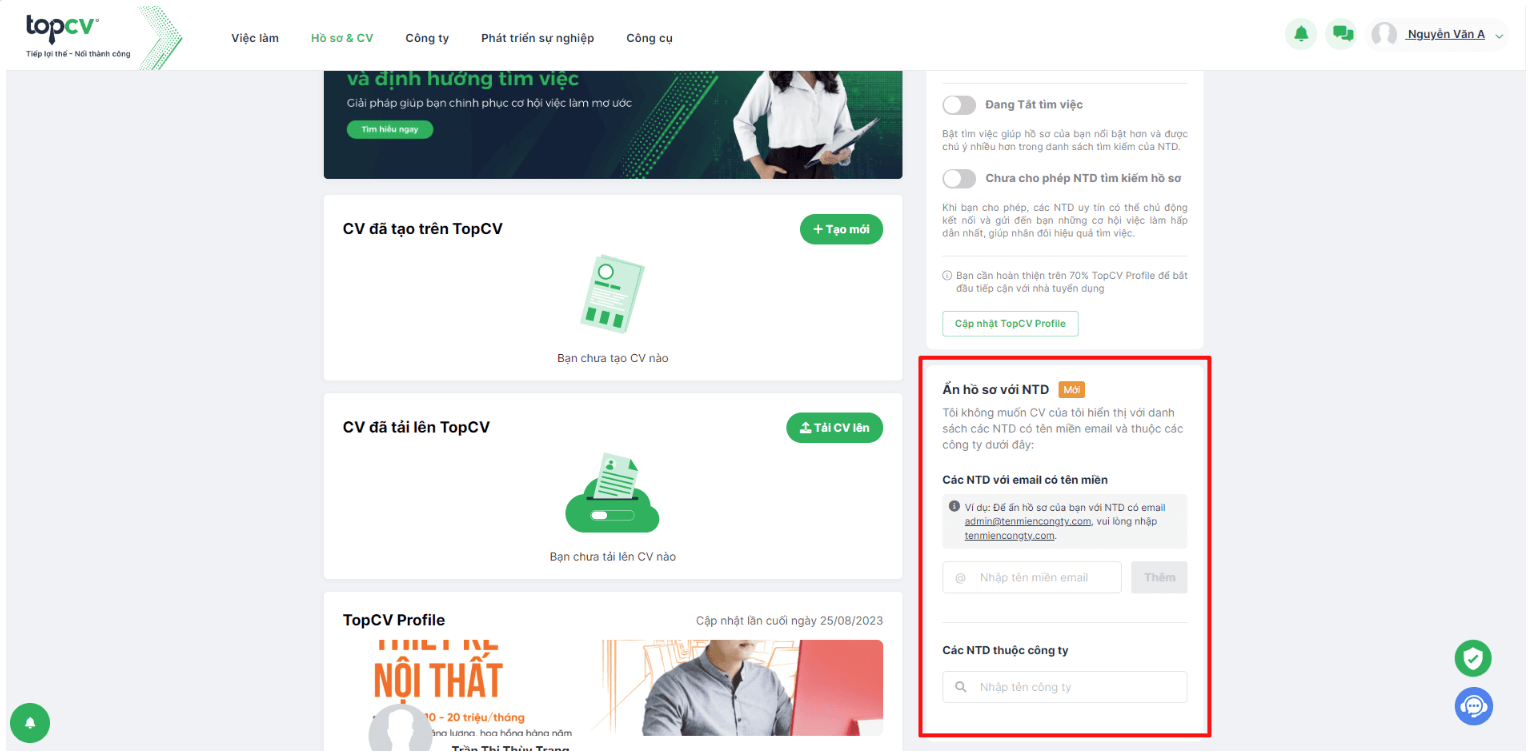Click the green shield verification icon
This screenshot has width=1528, height=752.
tap(1472, 658)
